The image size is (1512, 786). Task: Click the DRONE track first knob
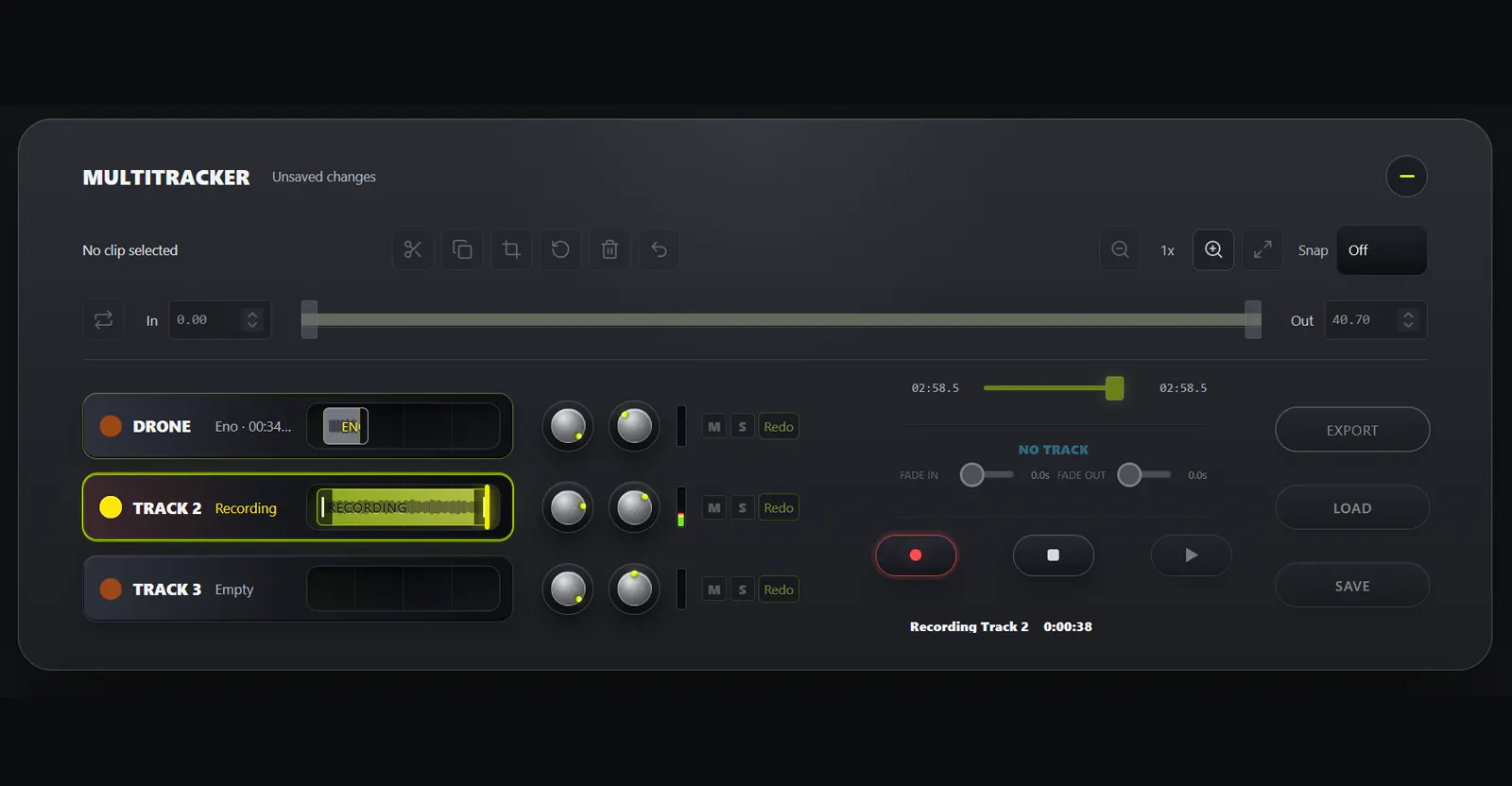tap(568, 426)
